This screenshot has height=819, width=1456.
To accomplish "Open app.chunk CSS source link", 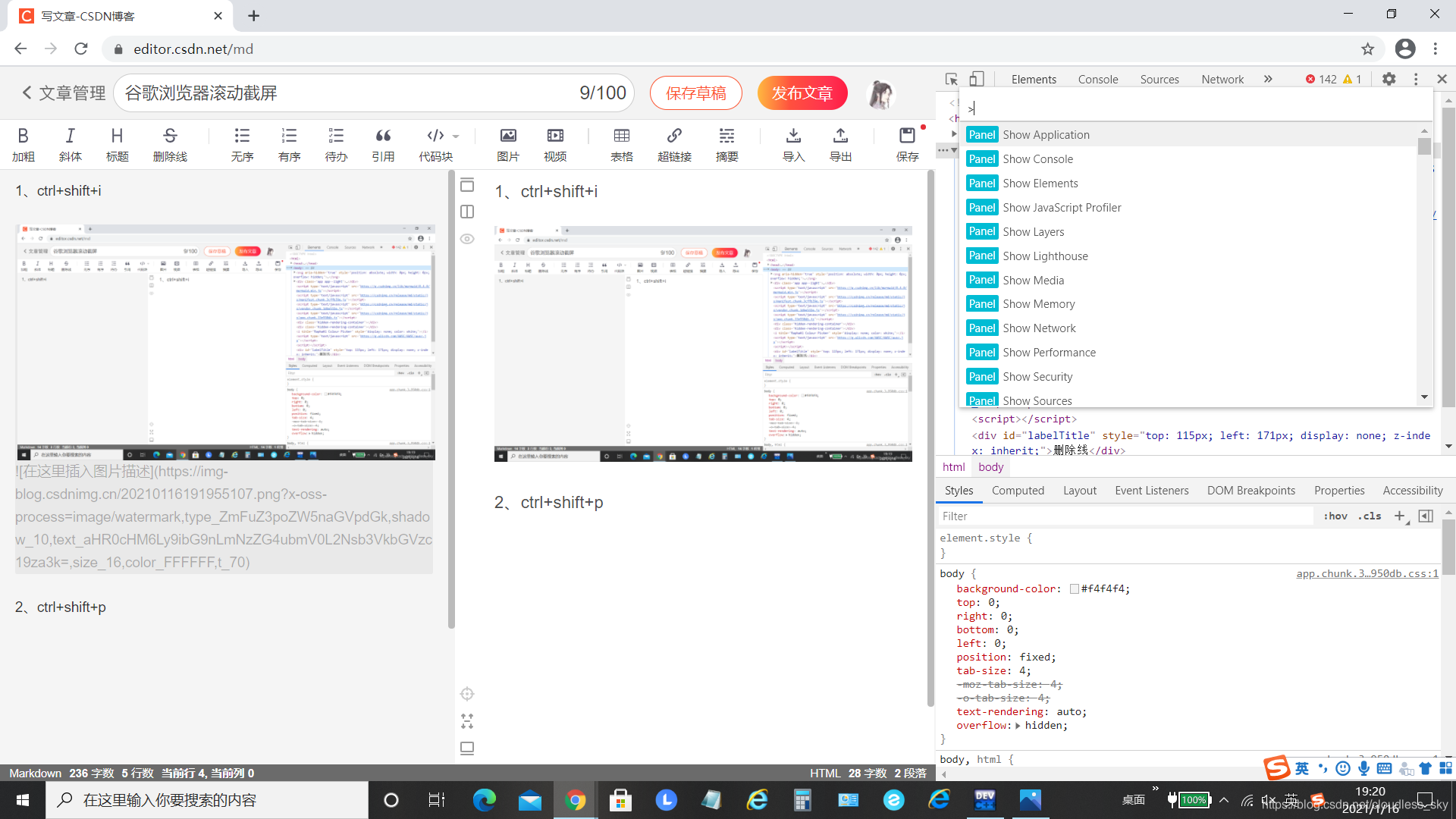I will [1367, 574].
